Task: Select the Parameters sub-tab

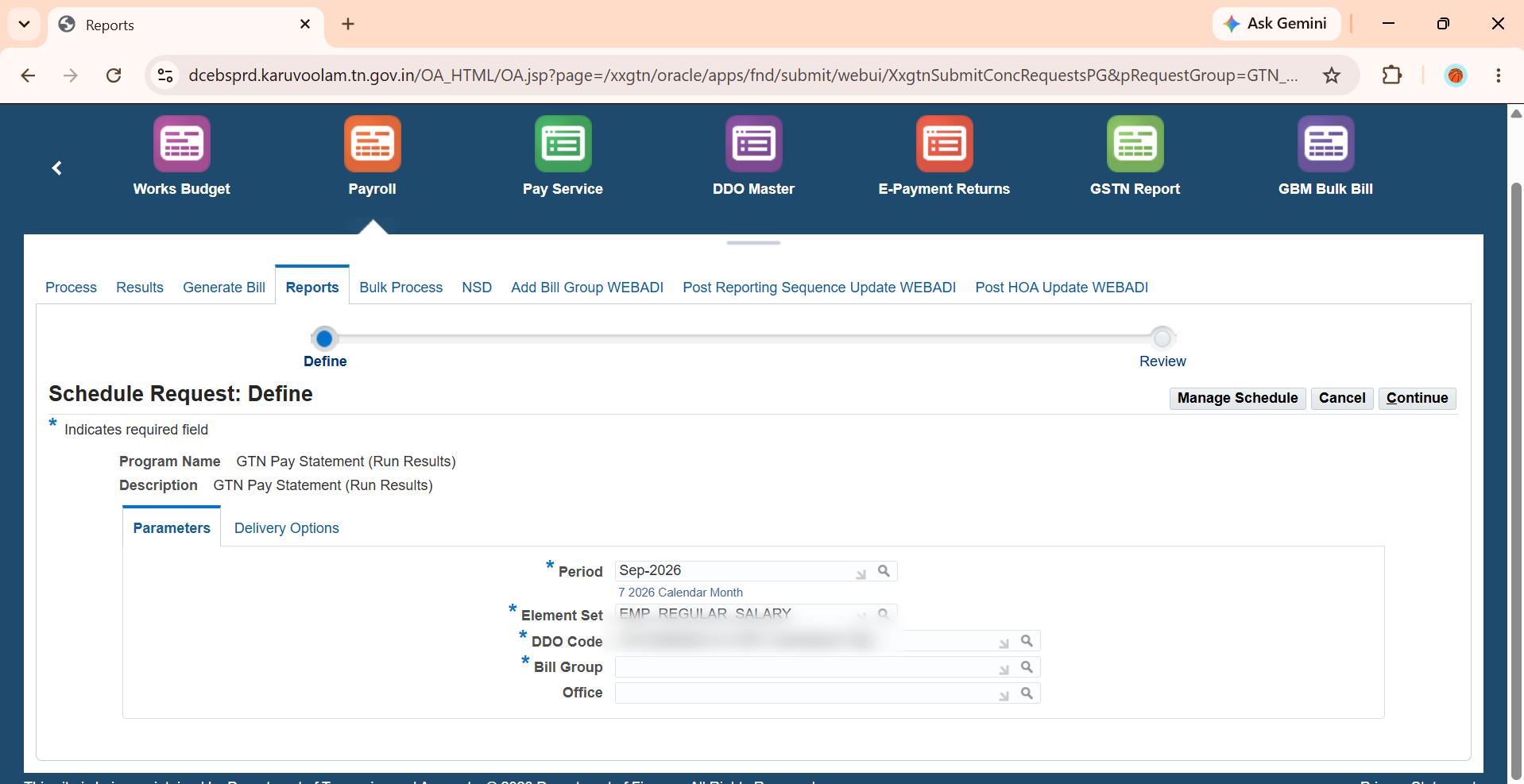Action: 172,528
